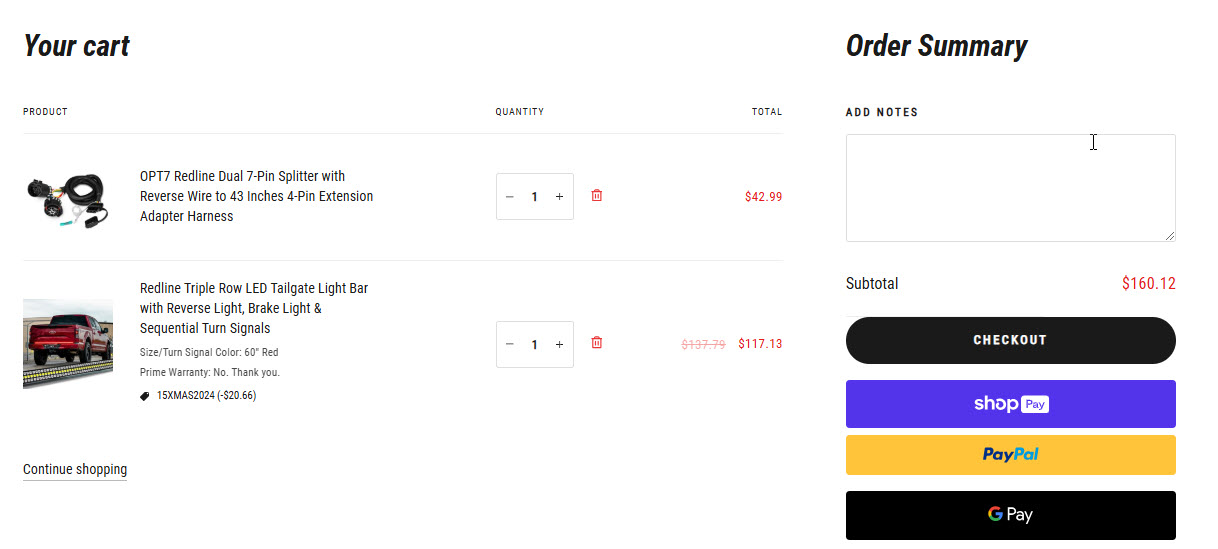Click the black Checkout button
The height and width of the screenshot is (549, 1218).
point(1010,340)
